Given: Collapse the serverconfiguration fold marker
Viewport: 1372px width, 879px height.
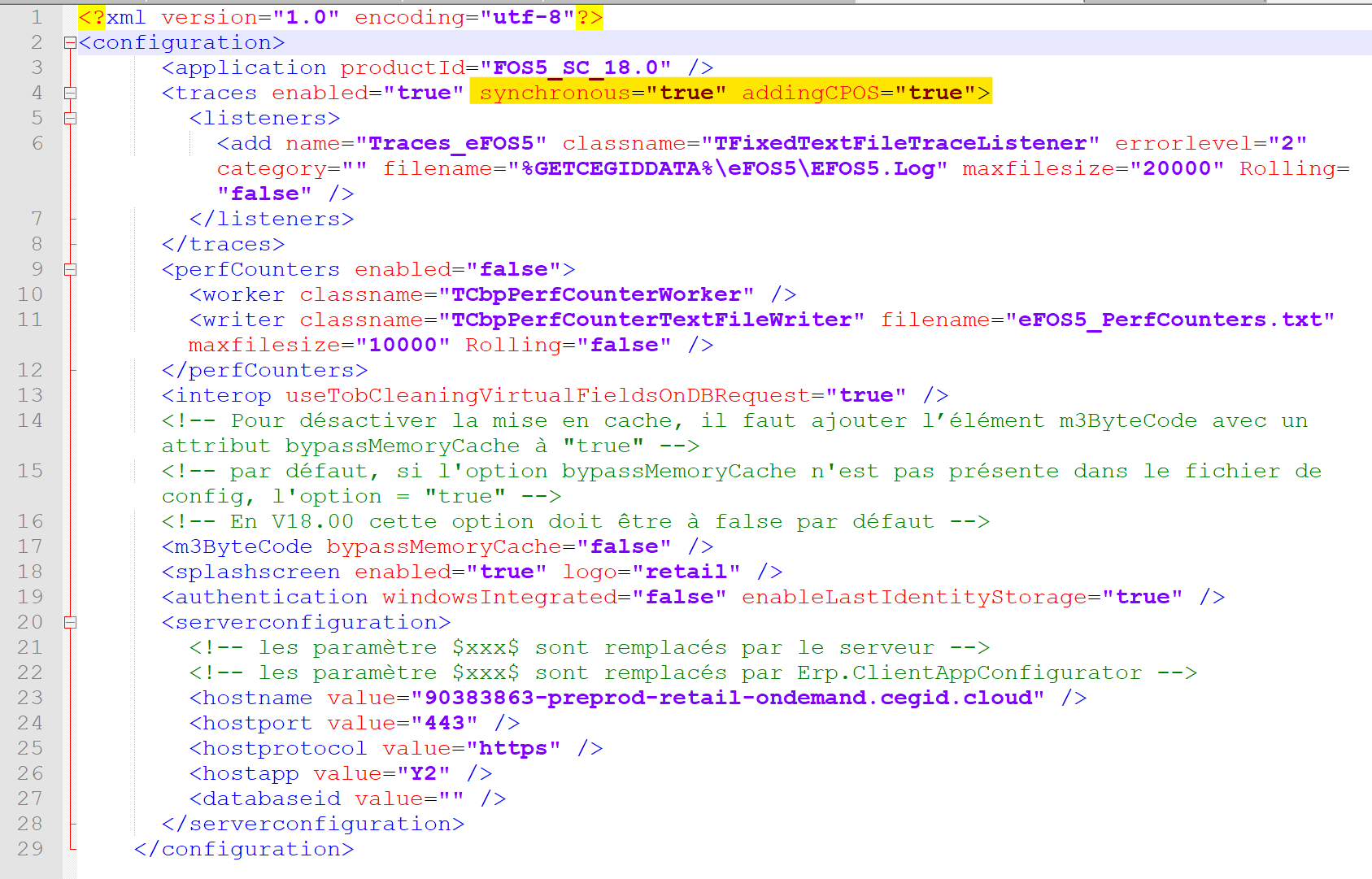Looking at the screenshot, I should tap(69, 622).
